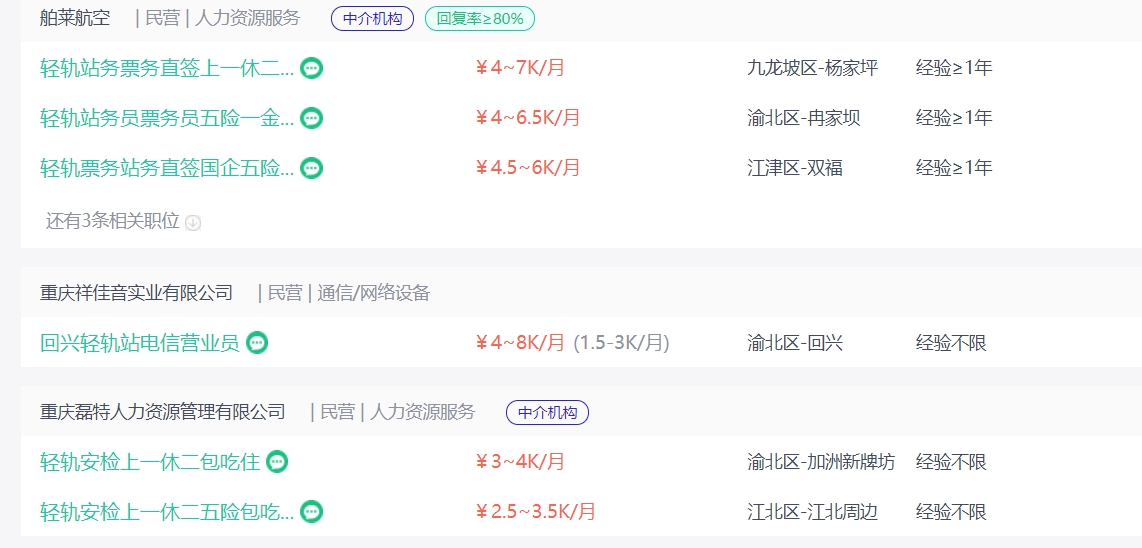Open 轻轨安检上一休二包吃住 job posting
This screenshot has width=1142, height=548.
[150, 461]
